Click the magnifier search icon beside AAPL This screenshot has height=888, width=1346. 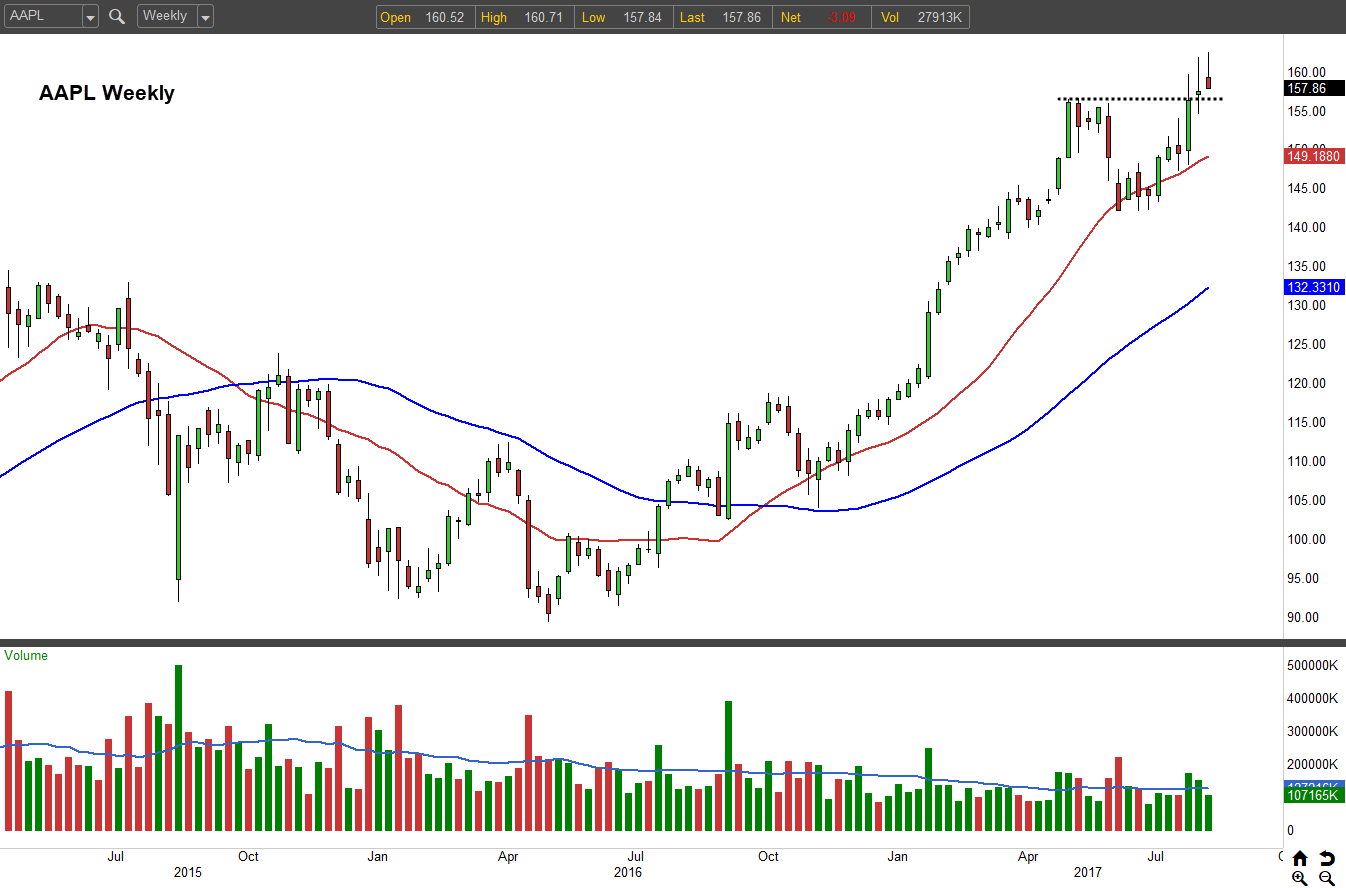(117, 16)
